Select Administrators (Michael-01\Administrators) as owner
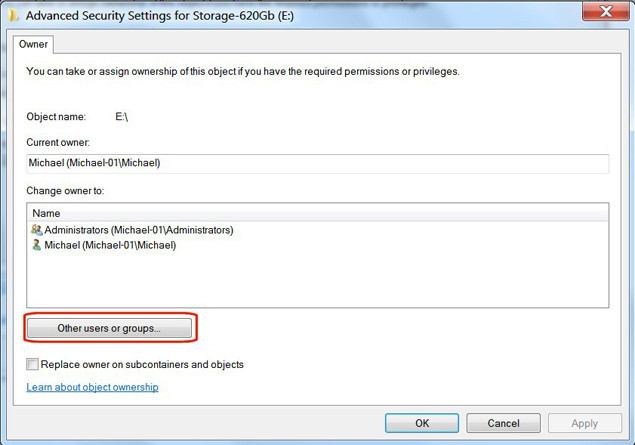Viewport: 635px width, 445px height. click(138, 230)
